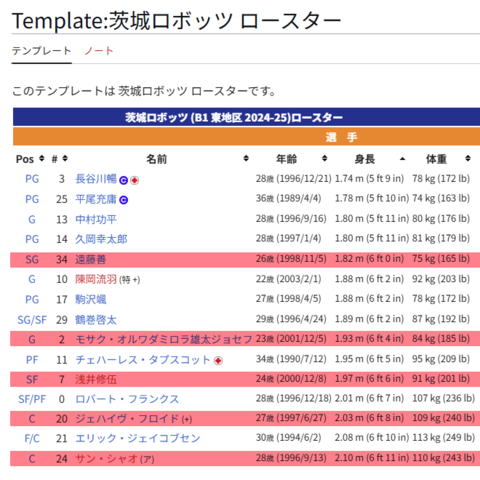This screenshot has width=480, height=480.
Task: Click SG/SF position link for 鶴巻啓太
Action: [32, 320]
